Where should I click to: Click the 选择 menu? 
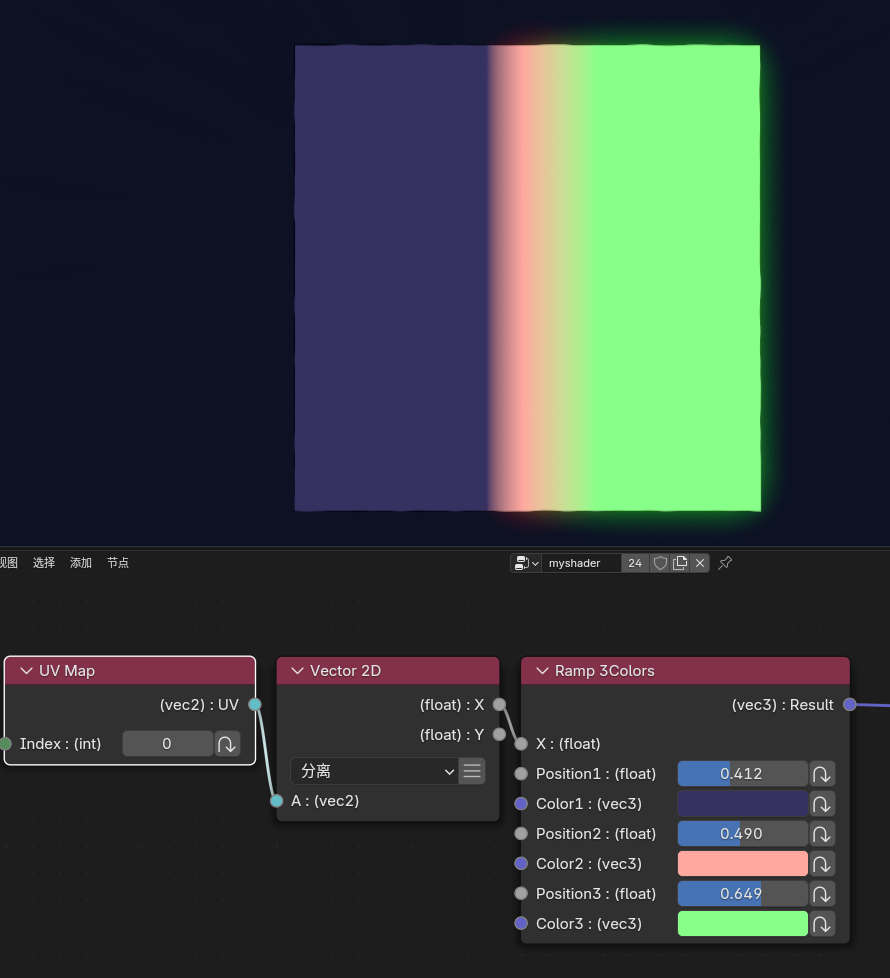coord(44,563)
